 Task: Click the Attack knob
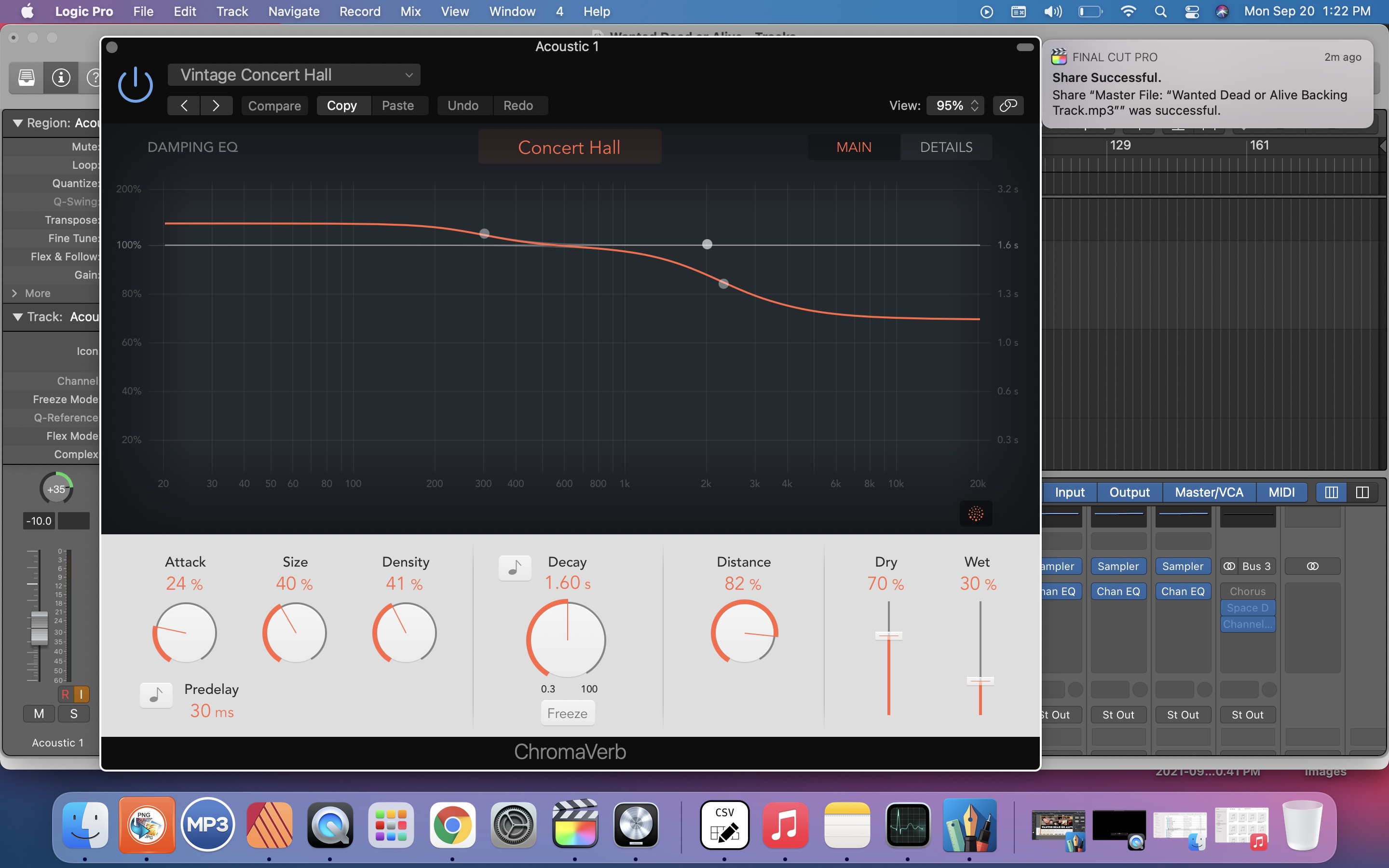(185, 633)
